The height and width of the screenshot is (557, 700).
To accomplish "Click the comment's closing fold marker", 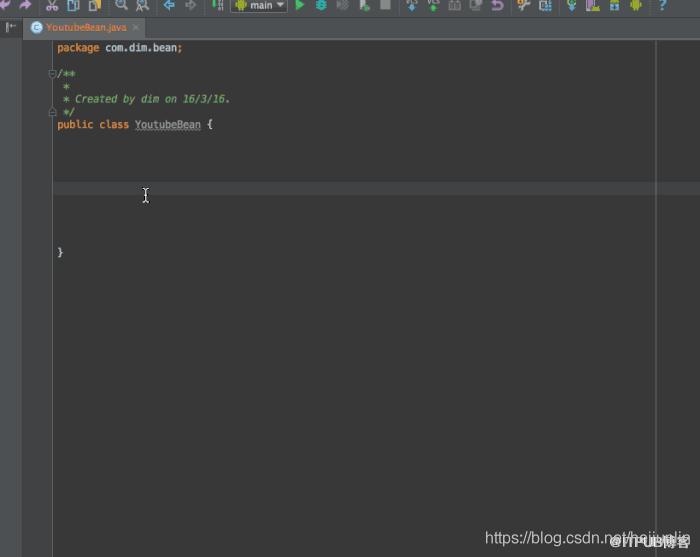I will click(52, 112).
